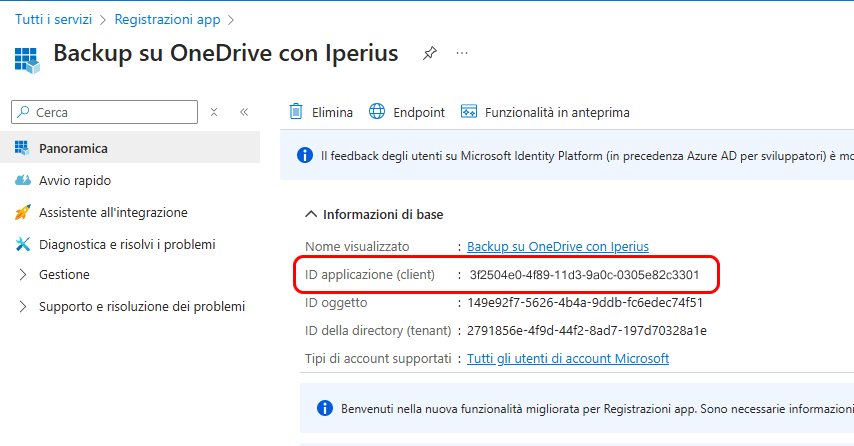Click the ID della directory (tenant) label

point(378,331)
